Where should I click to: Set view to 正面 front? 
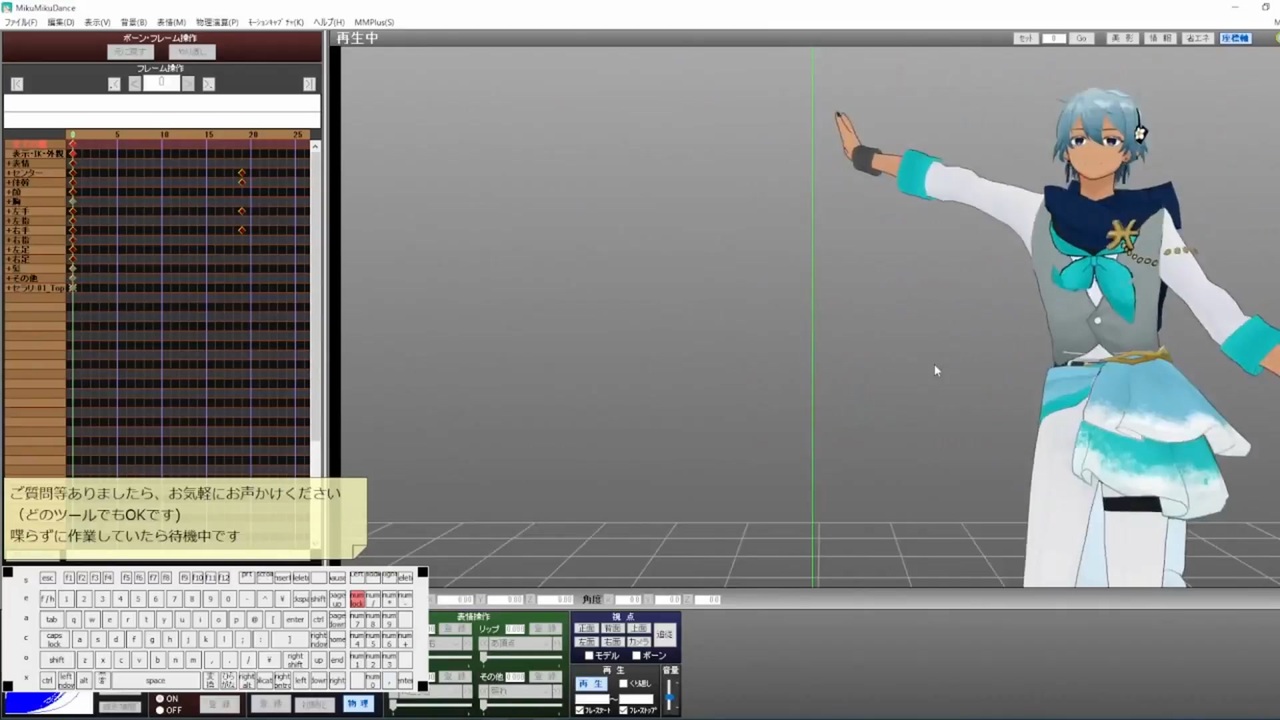coord(587,628)
